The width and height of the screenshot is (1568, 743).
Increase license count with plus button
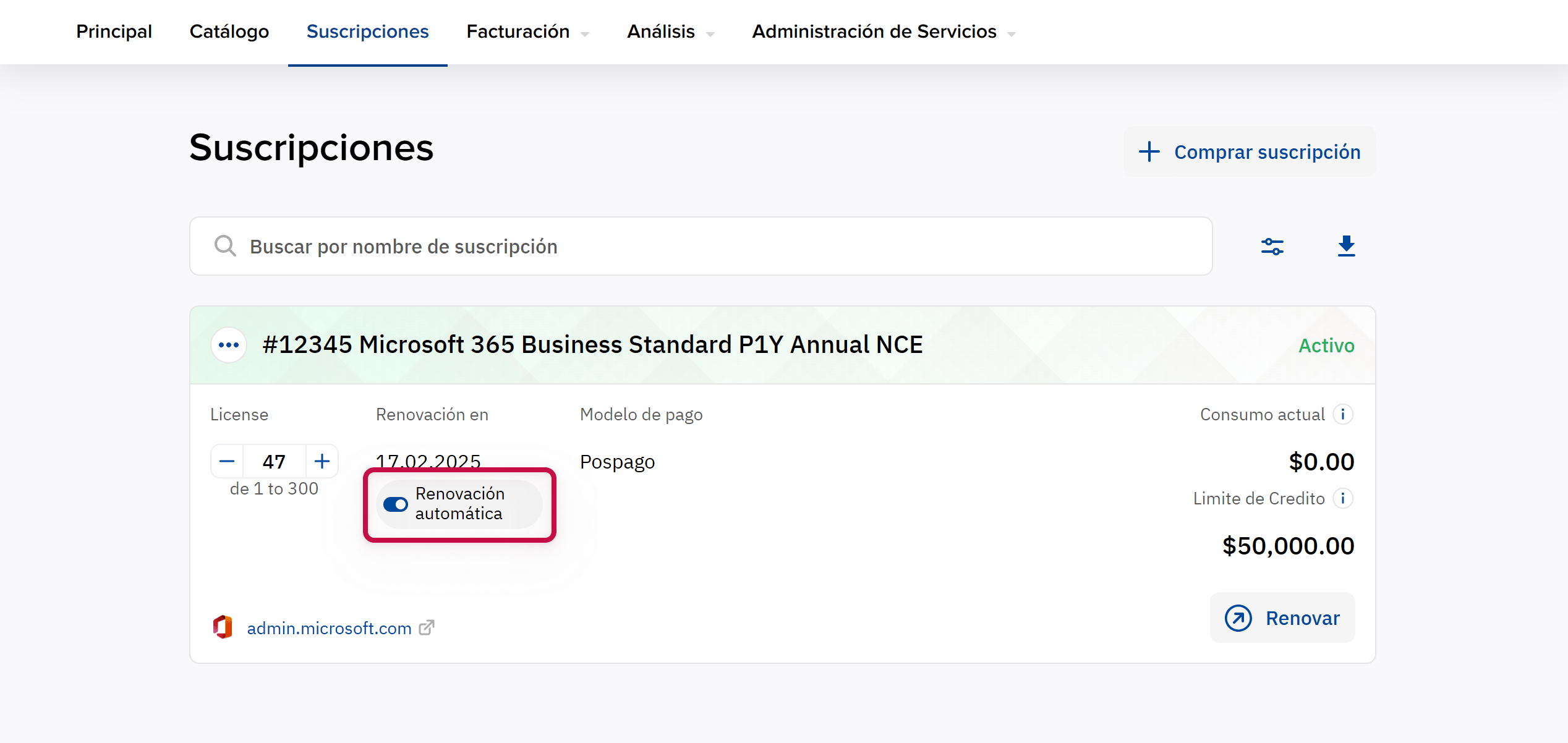pyautogui.click(x=322, y=461)
